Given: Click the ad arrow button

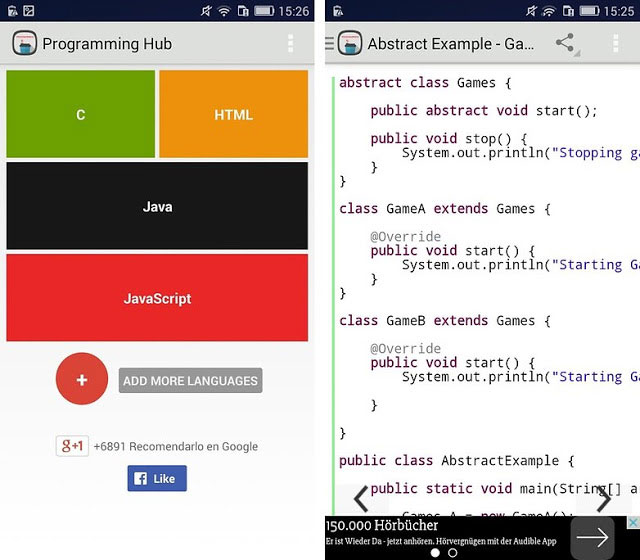Looking at the screenshot, I should click(x=592, y=538).
